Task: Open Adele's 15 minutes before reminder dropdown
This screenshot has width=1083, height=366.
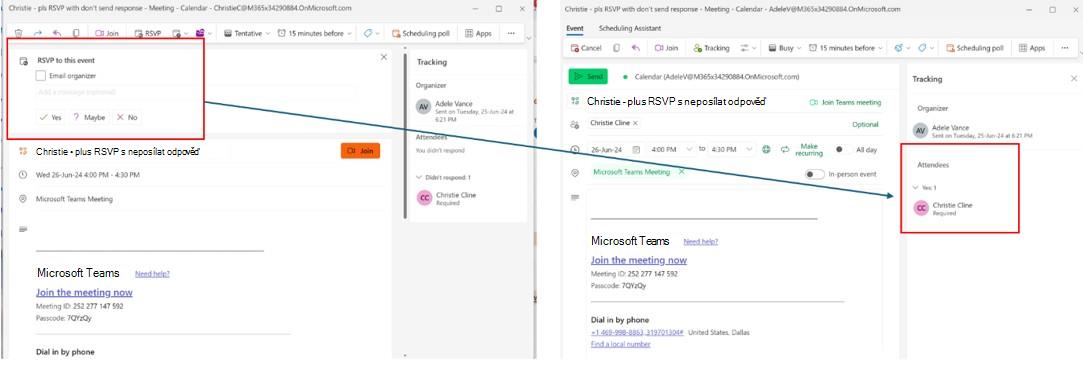Action: click(x=845, y=48)
